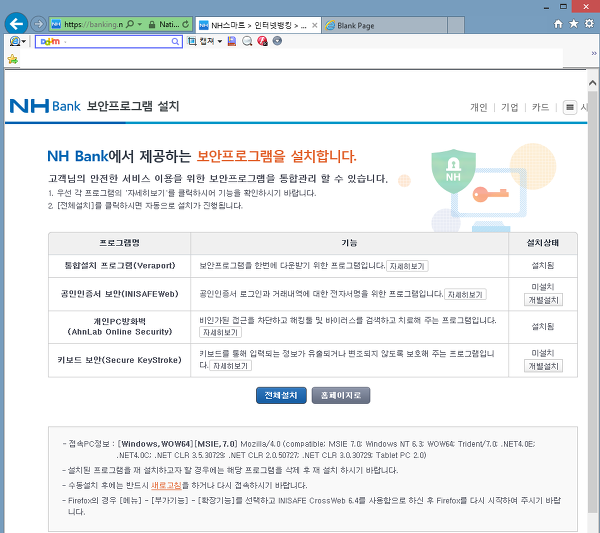Click 자세히보기 for Veraport row
Screen dimensions: 600x533
coord(407,266)
